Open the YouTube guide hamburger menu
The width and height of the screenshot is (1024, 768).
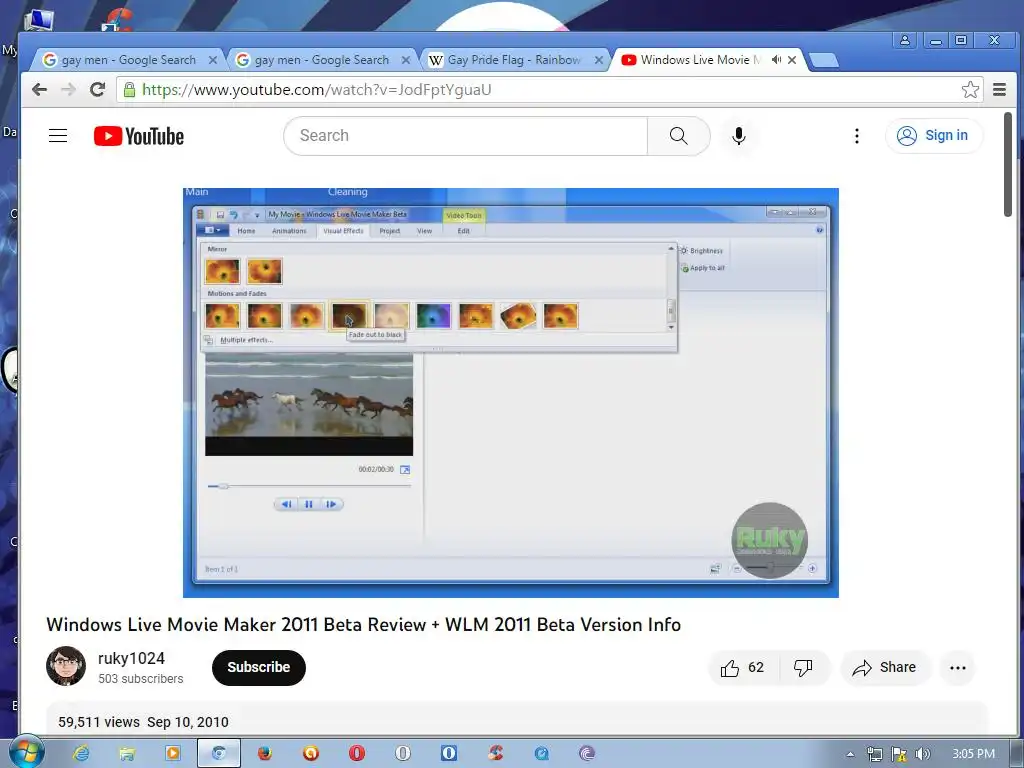click(58, 135)
